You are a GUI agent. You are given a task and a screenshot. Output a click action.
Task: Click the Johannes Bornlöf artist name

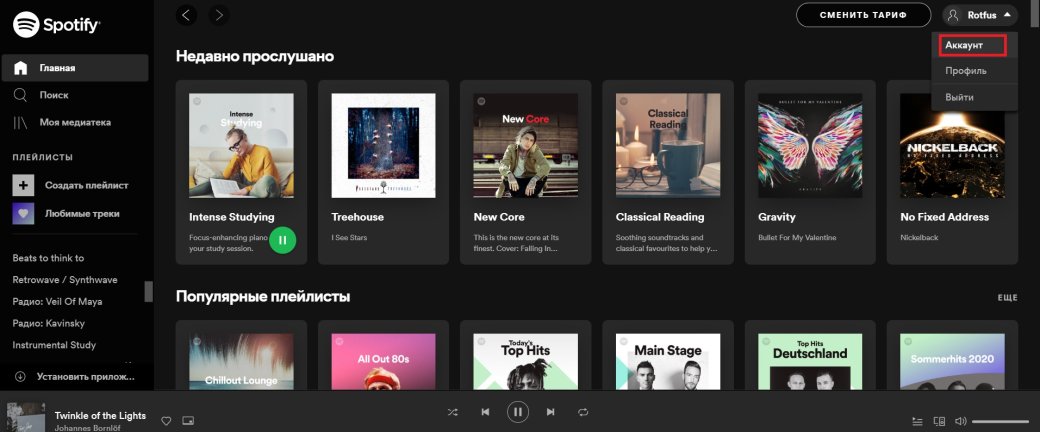coord(88,428)
